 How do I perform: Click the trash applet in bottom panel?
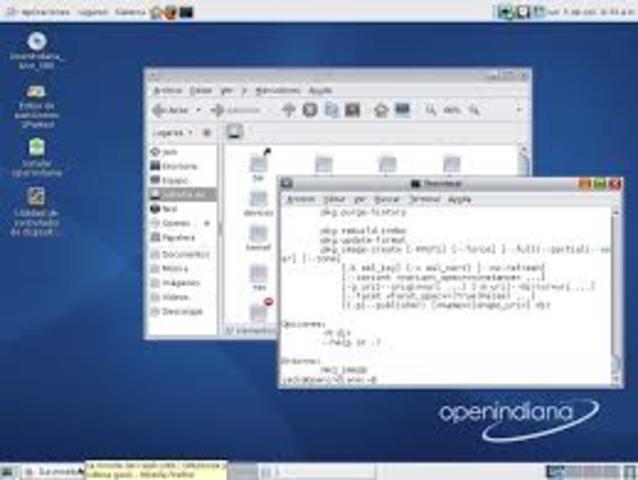(x=629, y=472)
